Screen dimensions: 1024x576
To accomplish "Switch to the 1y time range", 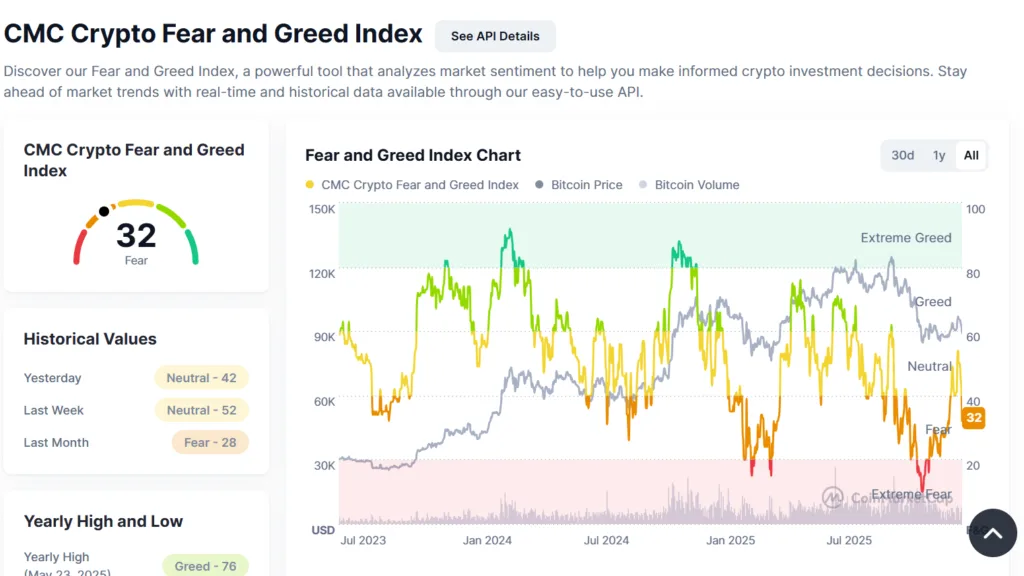I will pos(939,155).
